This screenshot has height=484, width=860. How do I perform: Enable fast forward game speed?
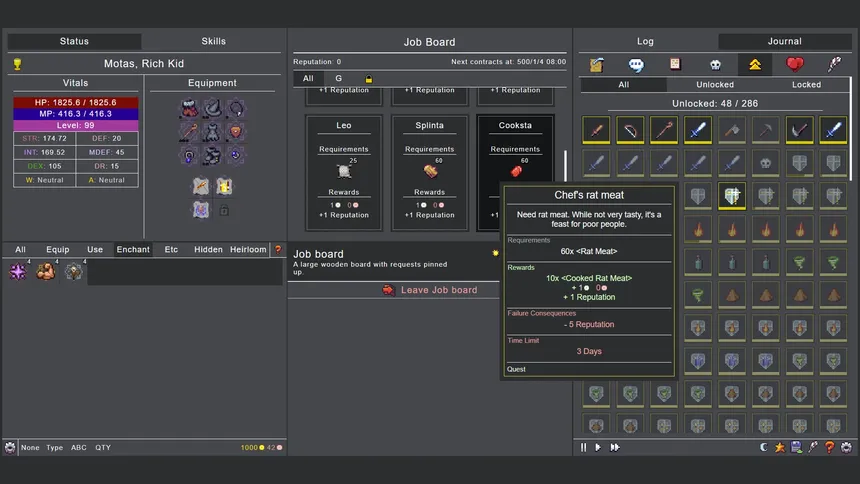coord(615,447)
